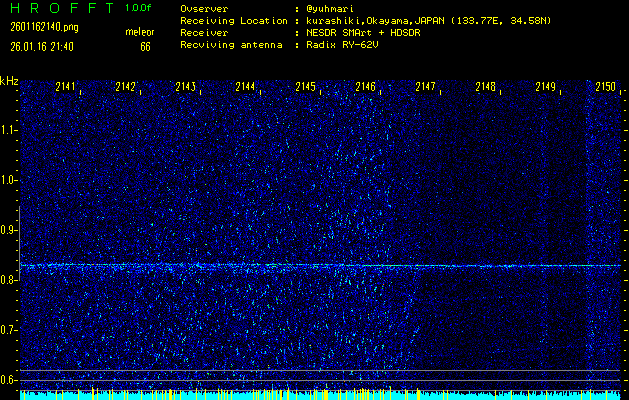Jump to the 2145 time marker

pos(306,87)
